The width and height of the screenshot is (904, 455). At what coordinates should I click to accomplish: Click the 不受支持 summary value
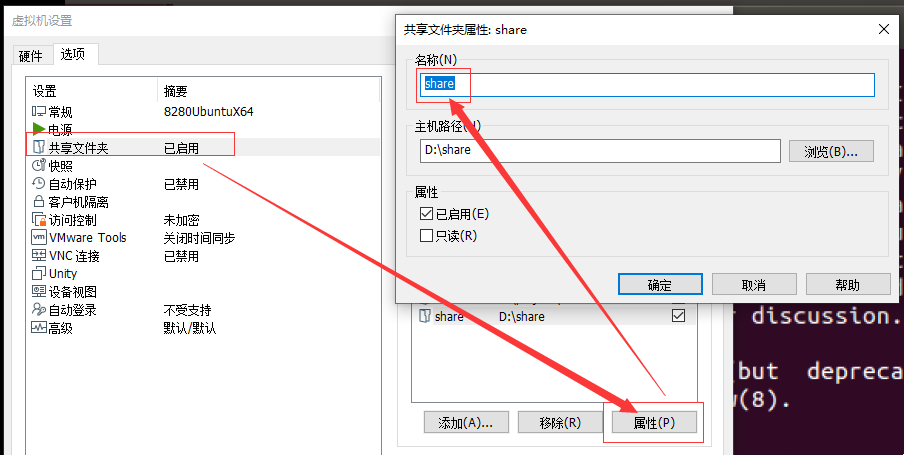(187, 310)
